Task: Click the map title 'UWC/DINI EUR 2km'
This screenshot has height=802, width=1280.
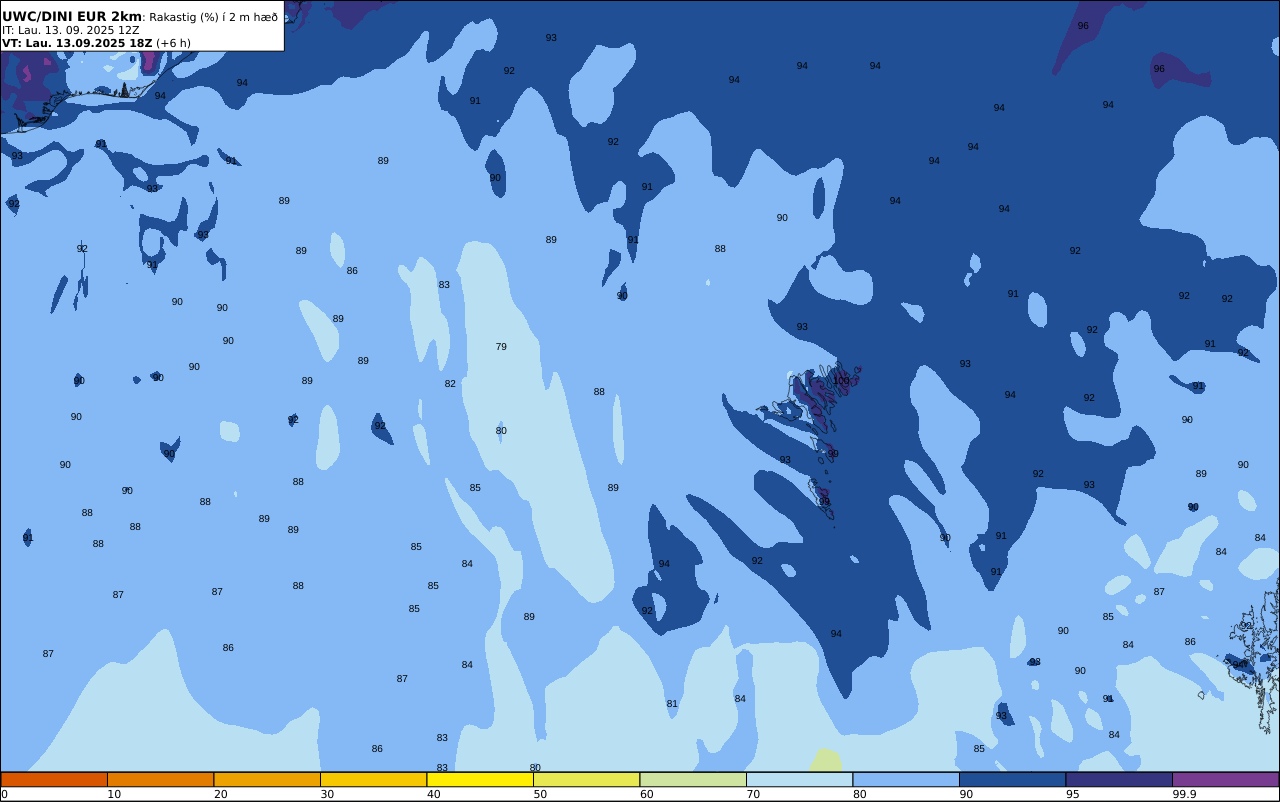Action: (72, 17)
